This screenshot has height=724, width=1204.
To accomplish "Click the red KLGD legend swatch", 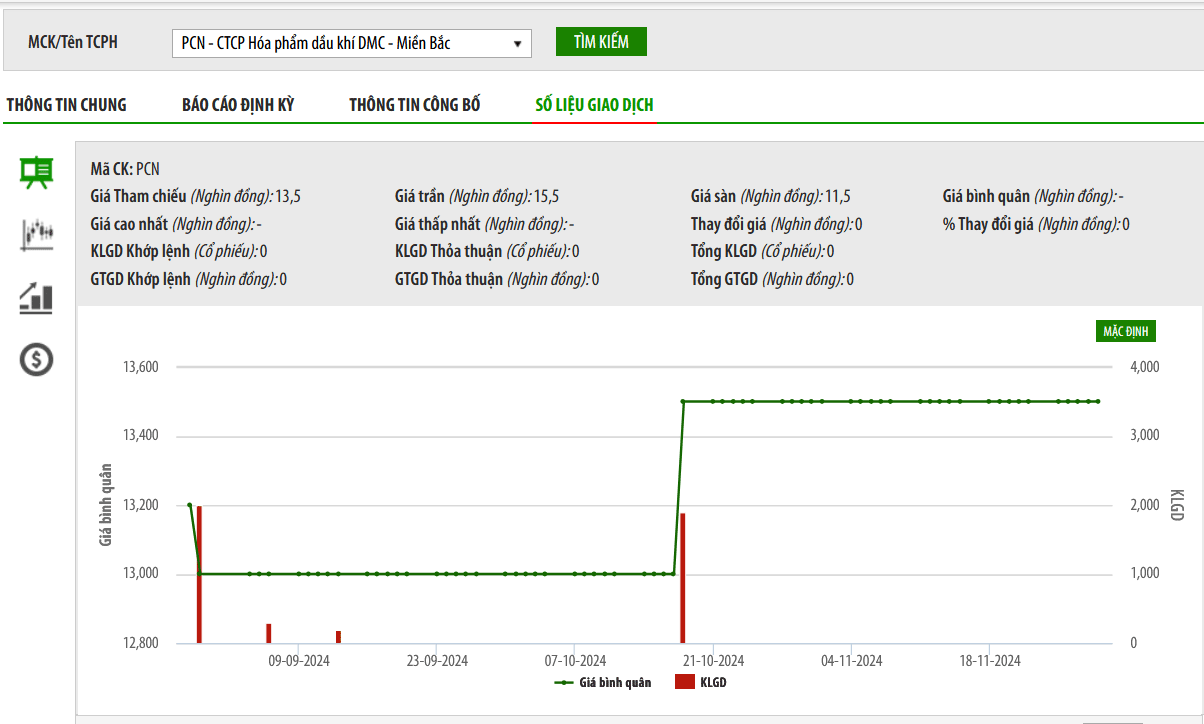I will pos(685,683).
